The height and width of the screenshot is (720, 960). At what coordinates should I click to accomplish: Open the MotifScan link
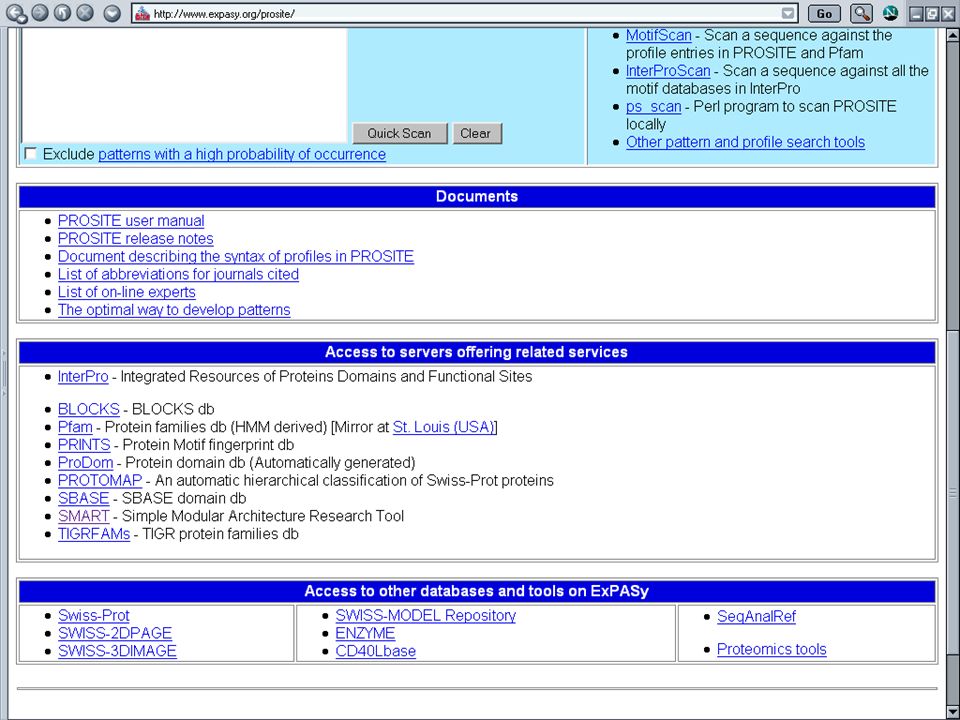pyautogui.click(x=658, y=36)
